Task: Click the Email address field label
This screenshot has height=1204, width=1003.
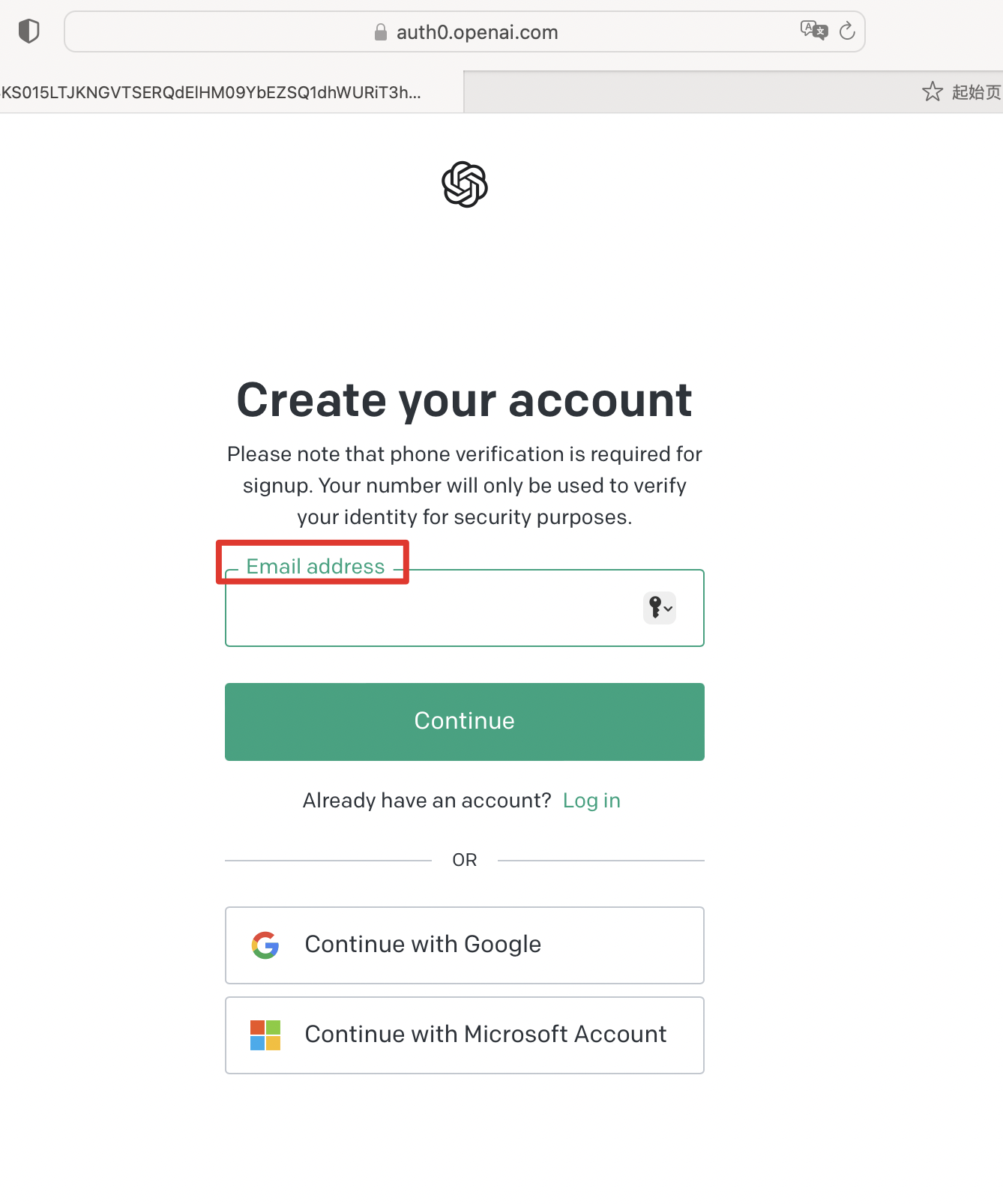Action: point(316,566)
